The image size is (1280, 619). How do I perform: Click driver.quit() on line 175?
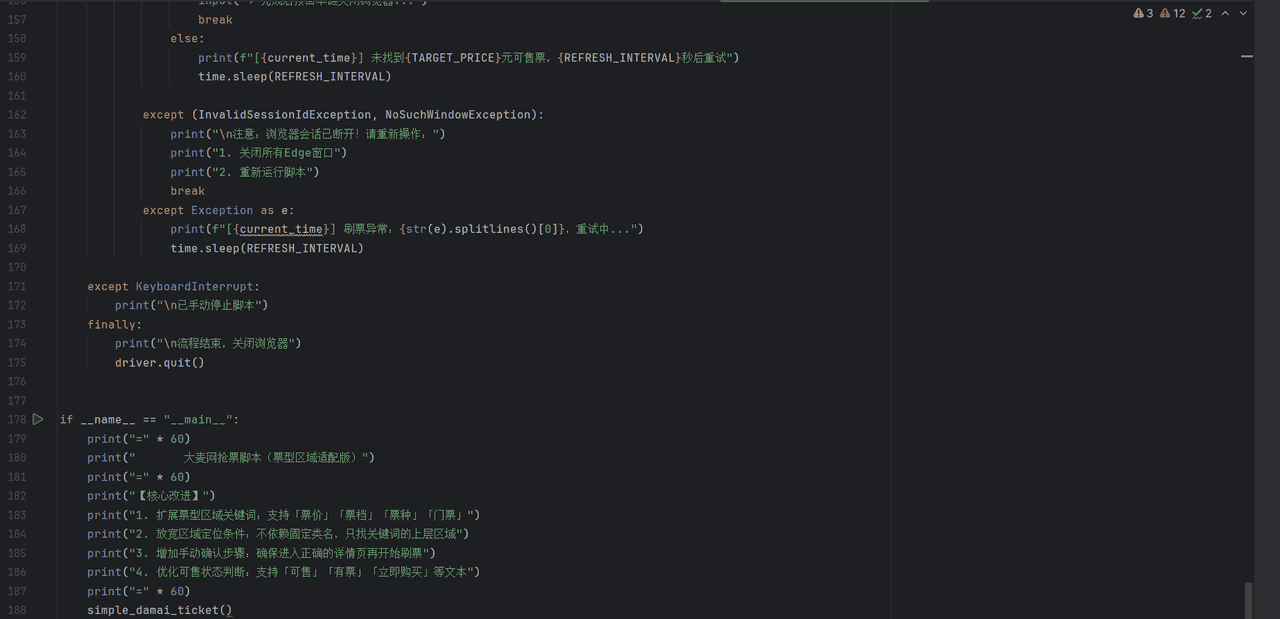159,363
